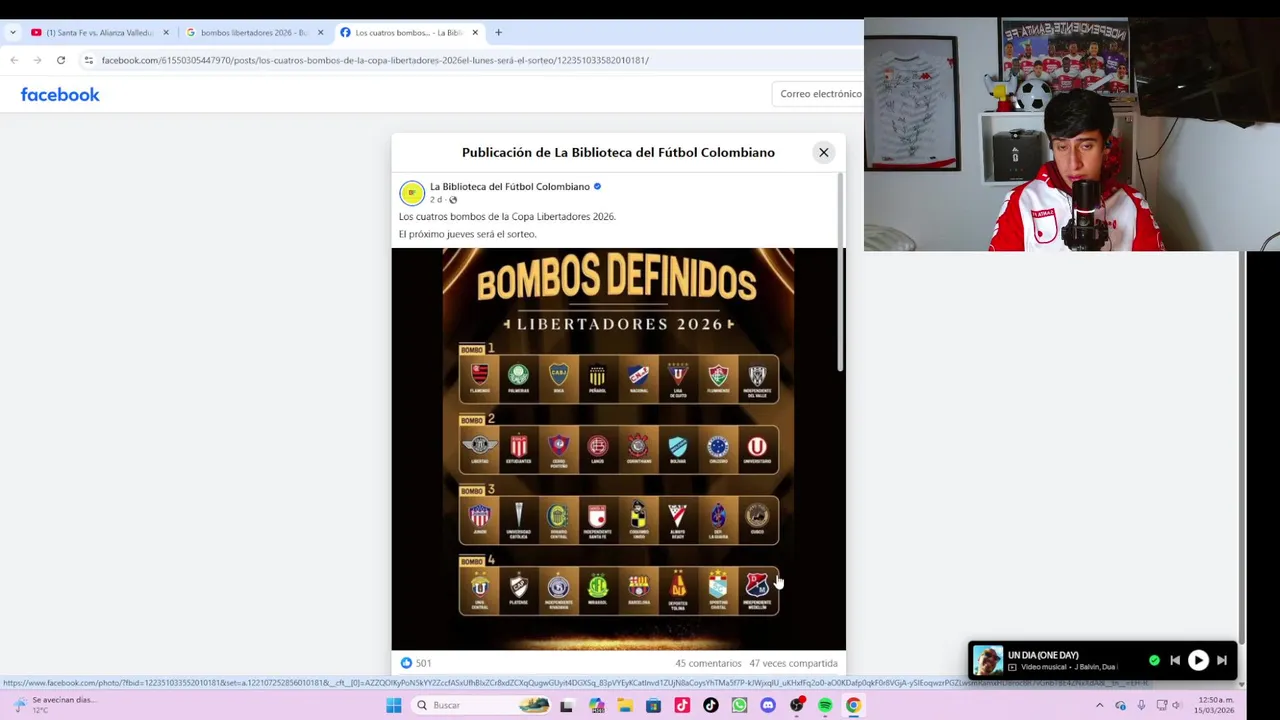Open the Bombos Definidos Libertadores 2026 image
The width and height of the screenshot is (1280, 720).
[618, 449]
